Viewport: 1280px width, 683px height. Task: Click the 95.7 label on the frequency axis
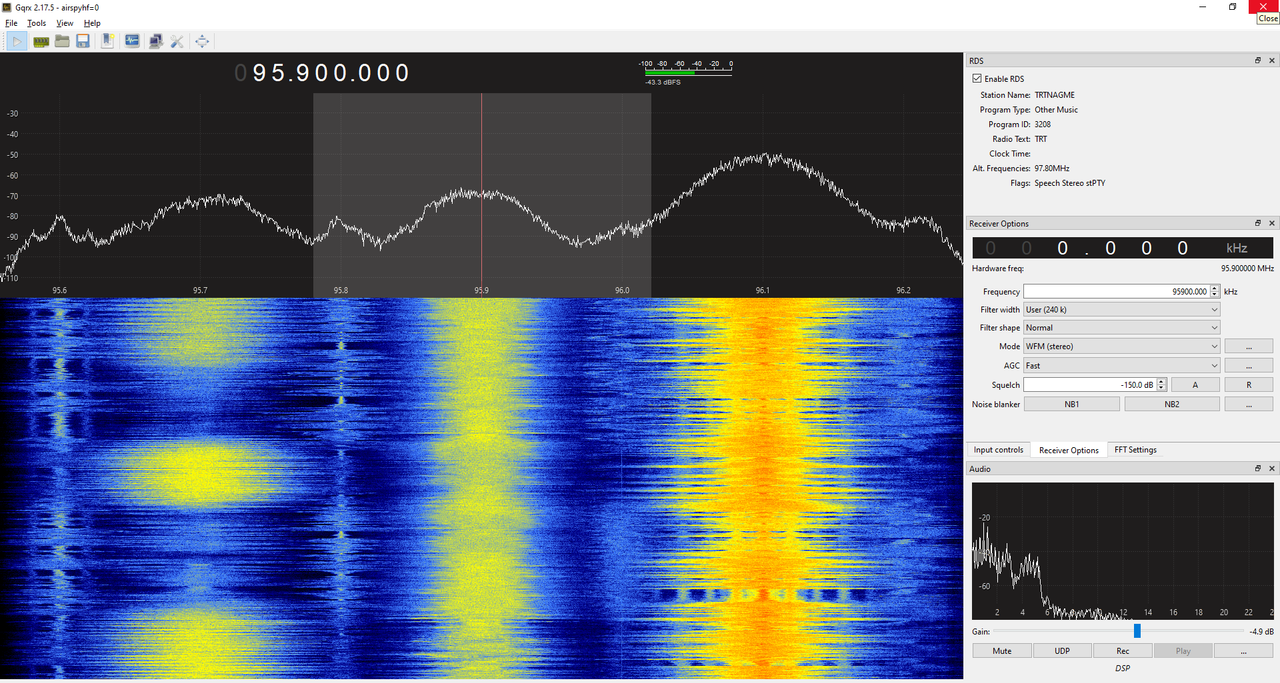[x=200, y=290]
